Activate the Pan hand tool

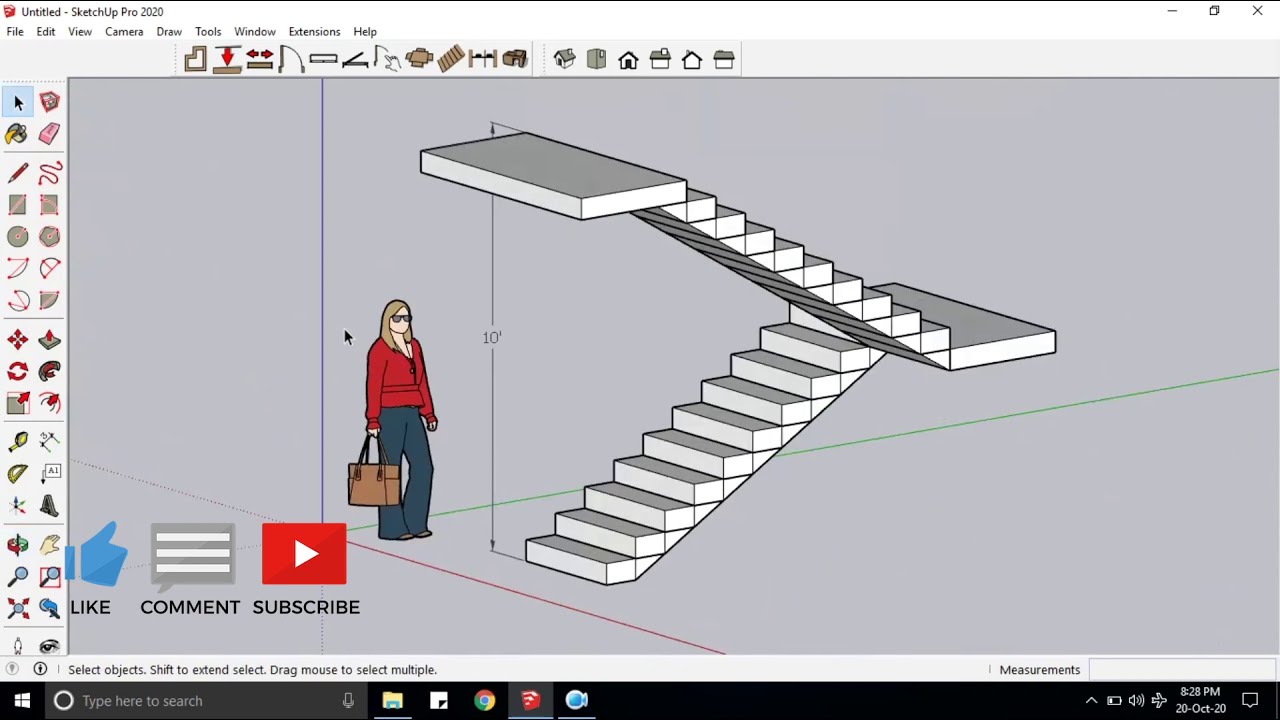pos(50,545)
